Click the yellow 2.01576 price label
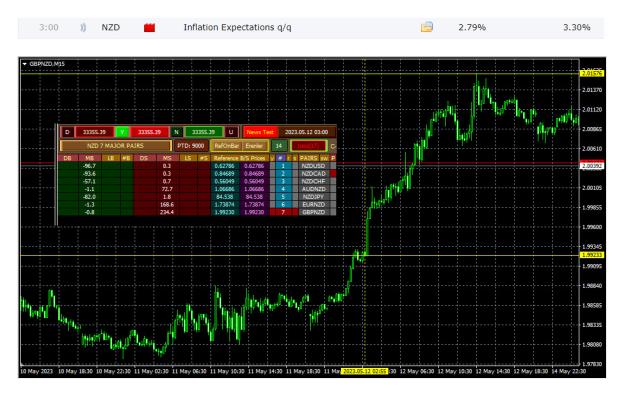The image size is (625, 397). click(592, 73)
